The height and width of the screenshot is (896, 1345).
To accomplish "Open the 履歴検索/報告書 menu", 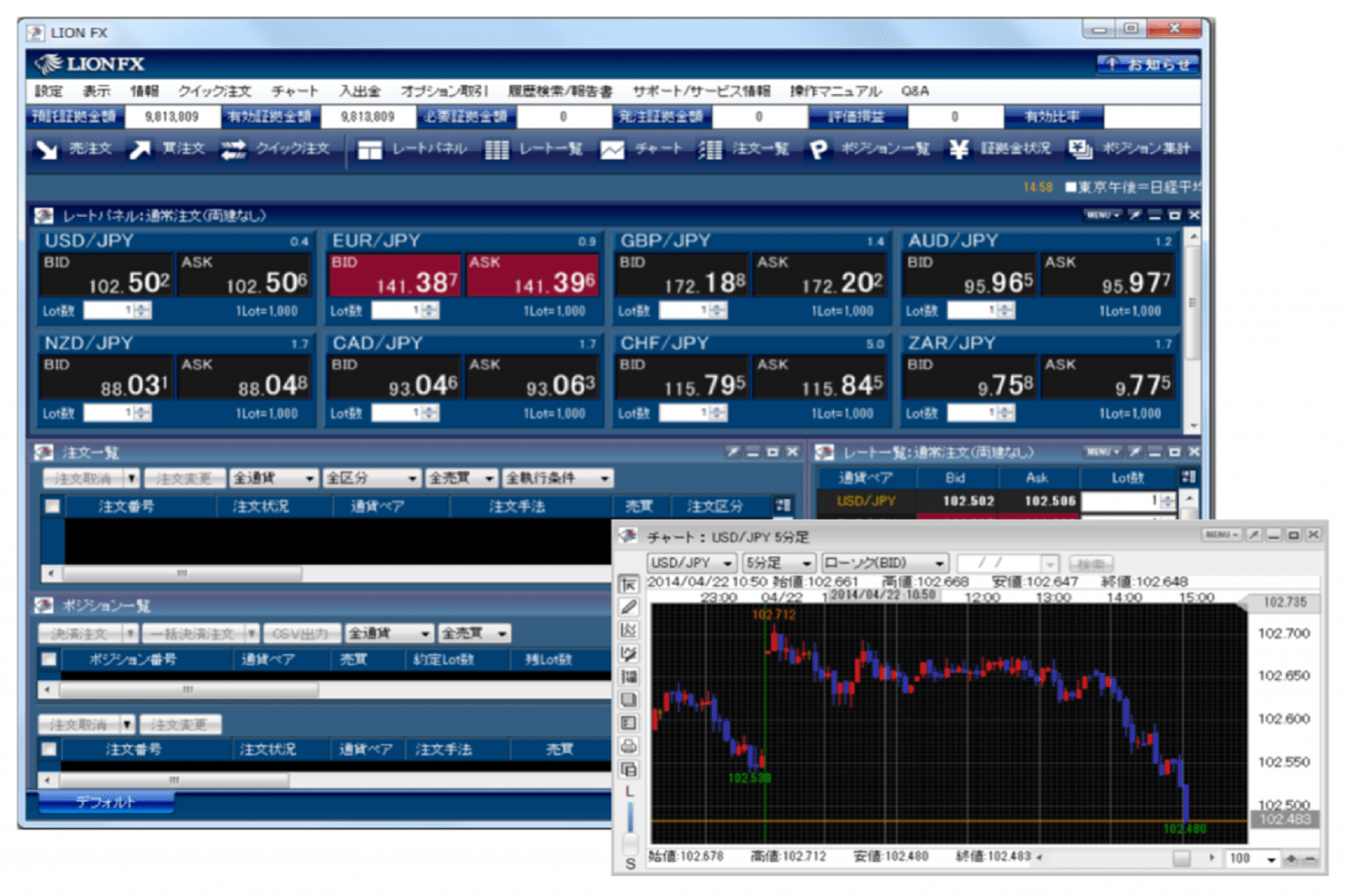I will coord(560,91).
